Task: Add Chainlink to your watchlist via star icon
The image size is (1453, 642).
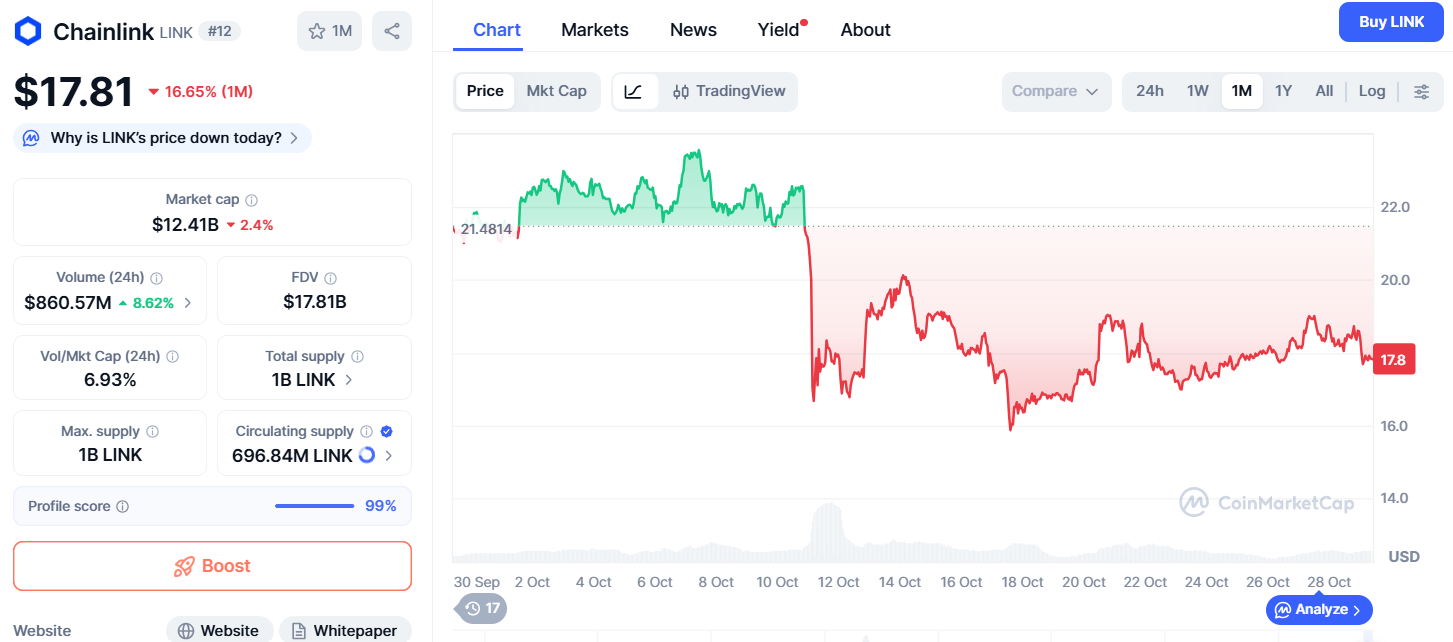Action: pos(329,30)
